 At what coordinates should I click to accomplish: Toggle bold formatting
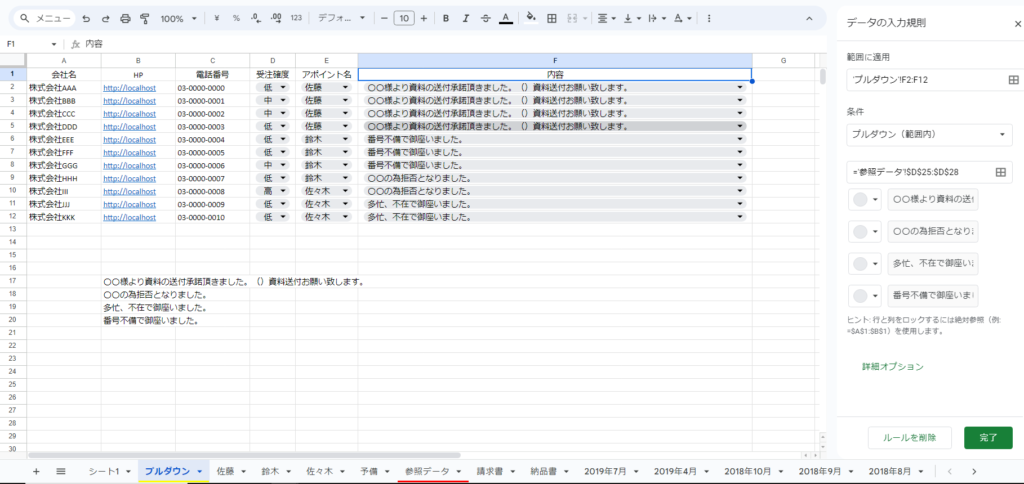pos(445,18)
